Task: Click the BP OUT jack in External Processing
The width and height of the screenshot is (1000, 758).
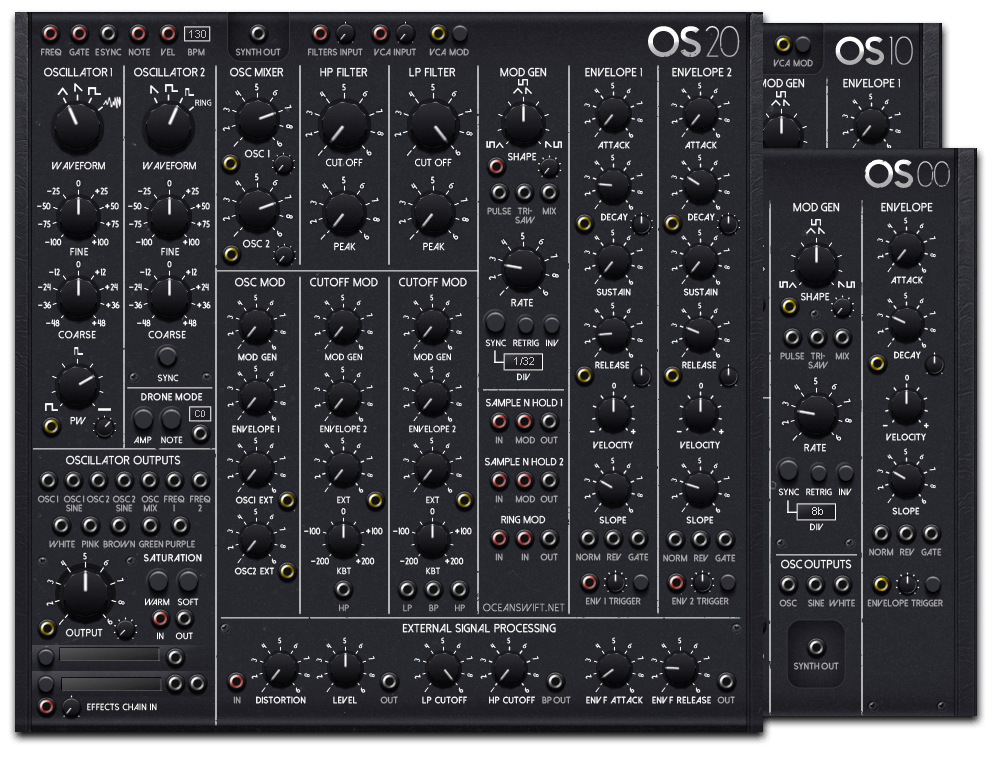Action: [x=555, y=681]
